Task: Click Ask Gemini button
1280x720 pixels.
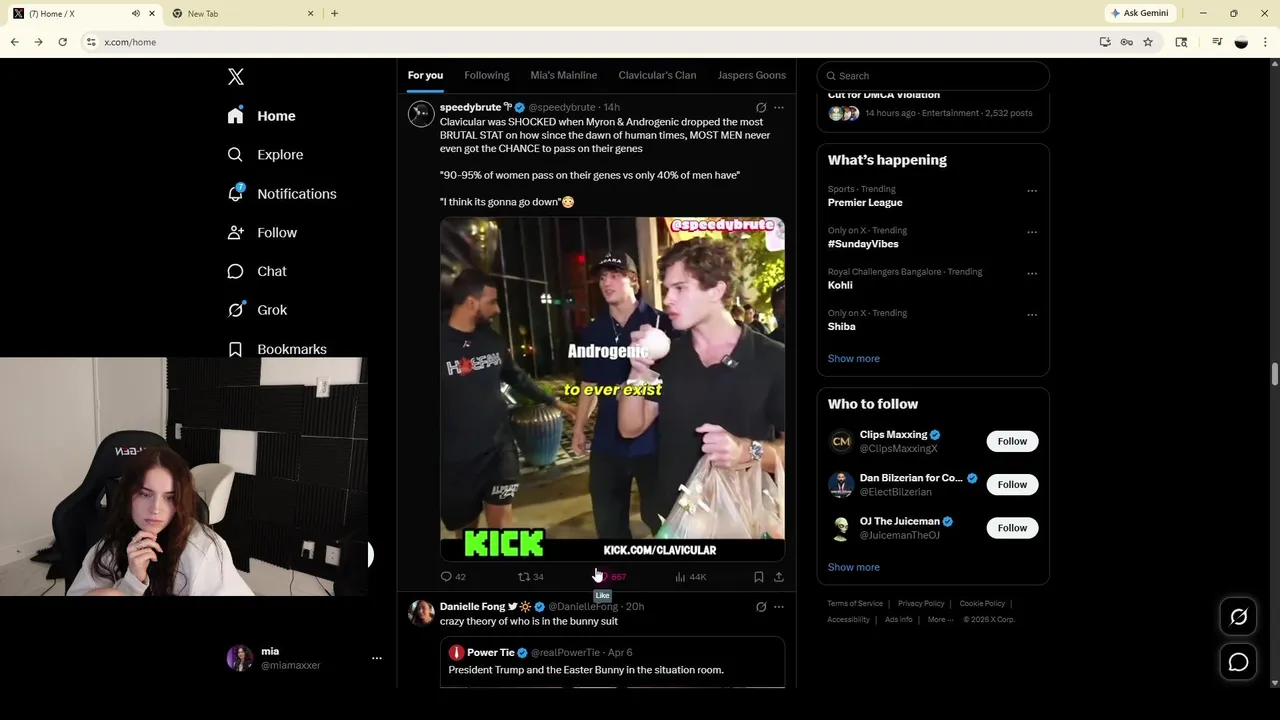Action: pos(1140,13)
